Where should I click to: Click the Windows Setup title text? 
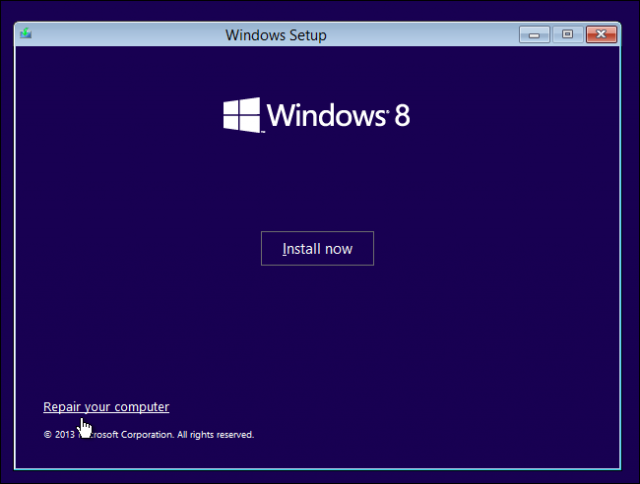pyautogui.click(x=276, y=35)
